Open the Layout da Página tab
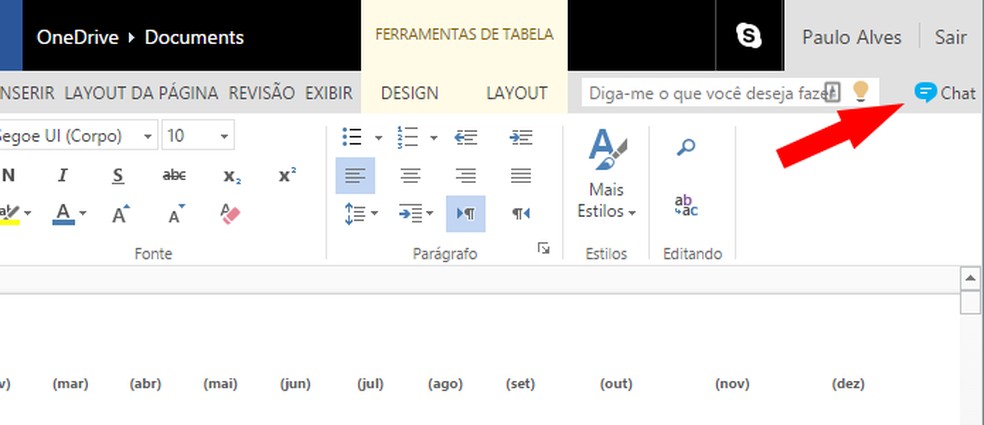Viewport: 984px width, 425px height. pos(141,93)
